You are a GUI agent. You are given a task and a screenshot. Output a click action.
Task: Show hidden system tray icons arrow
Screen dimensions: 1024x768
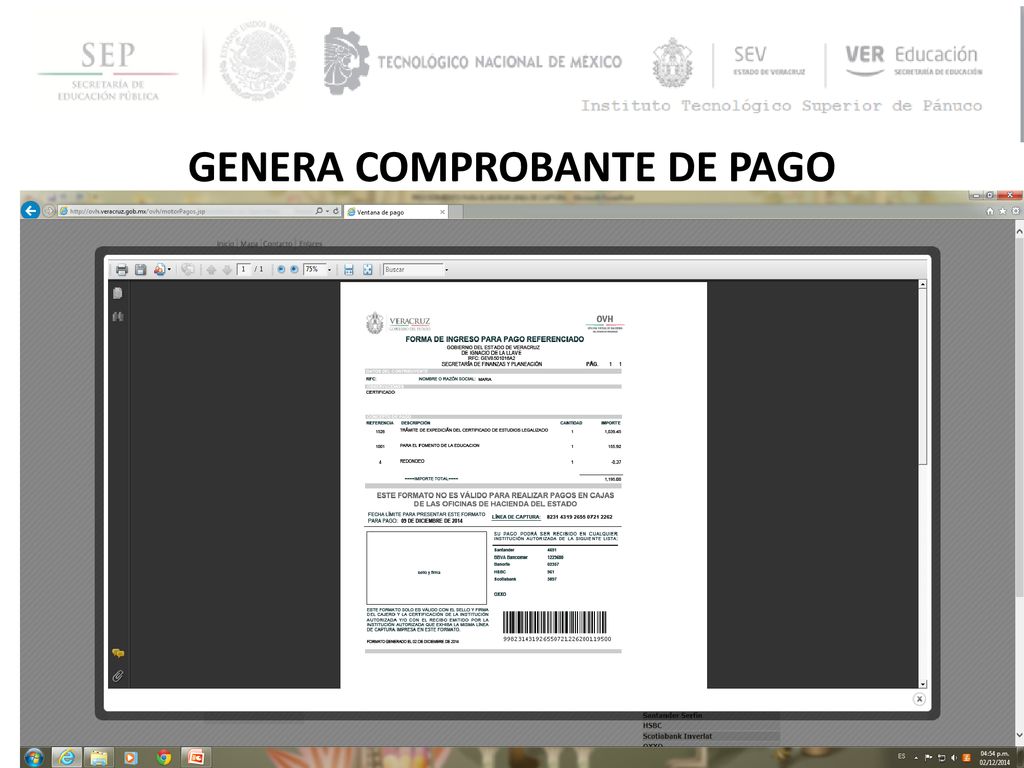tap(916, 758)
